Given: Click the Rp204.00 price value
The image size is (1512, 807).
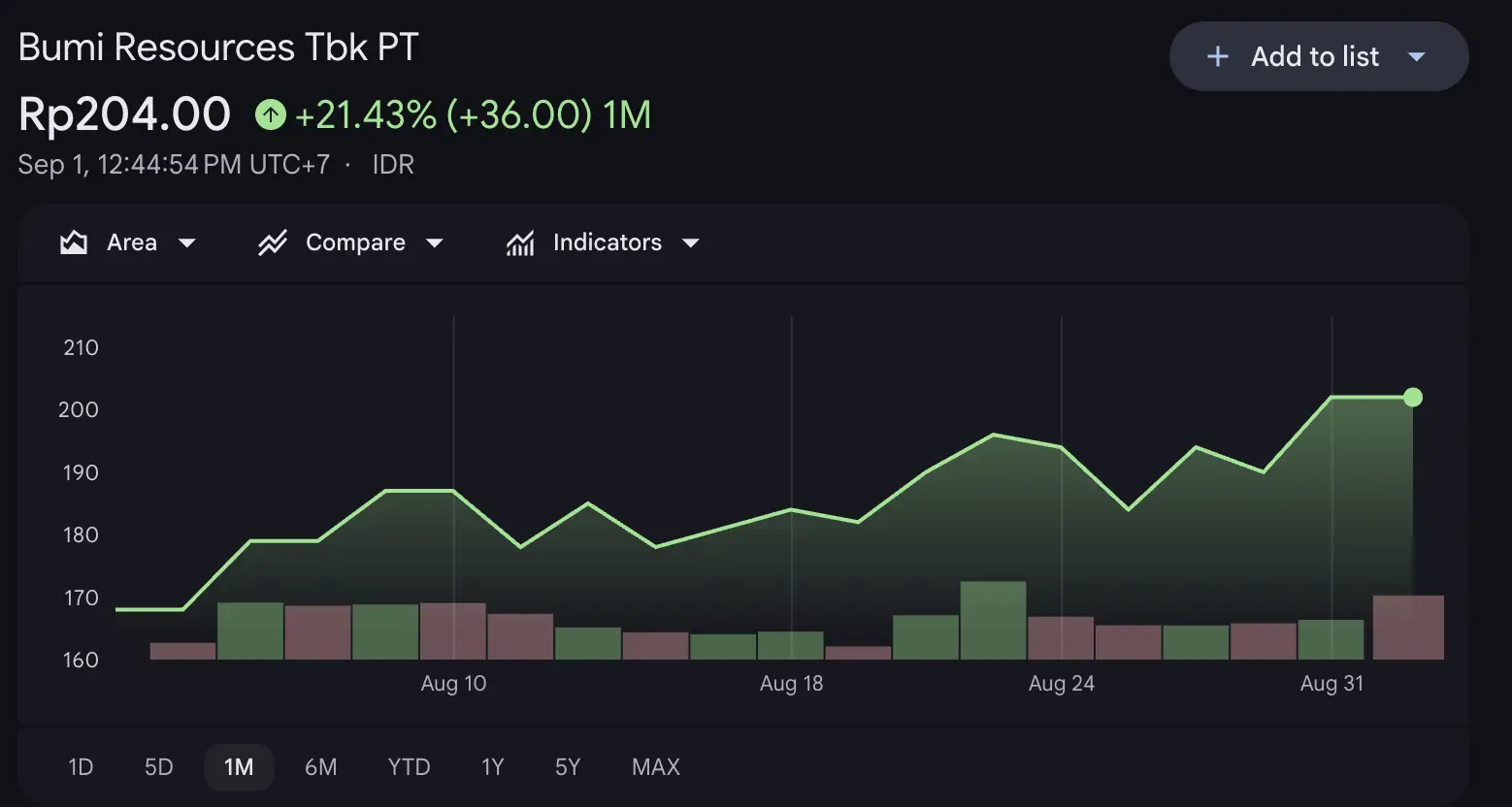Looking at the screenshot, I should (x=124, y=114).
